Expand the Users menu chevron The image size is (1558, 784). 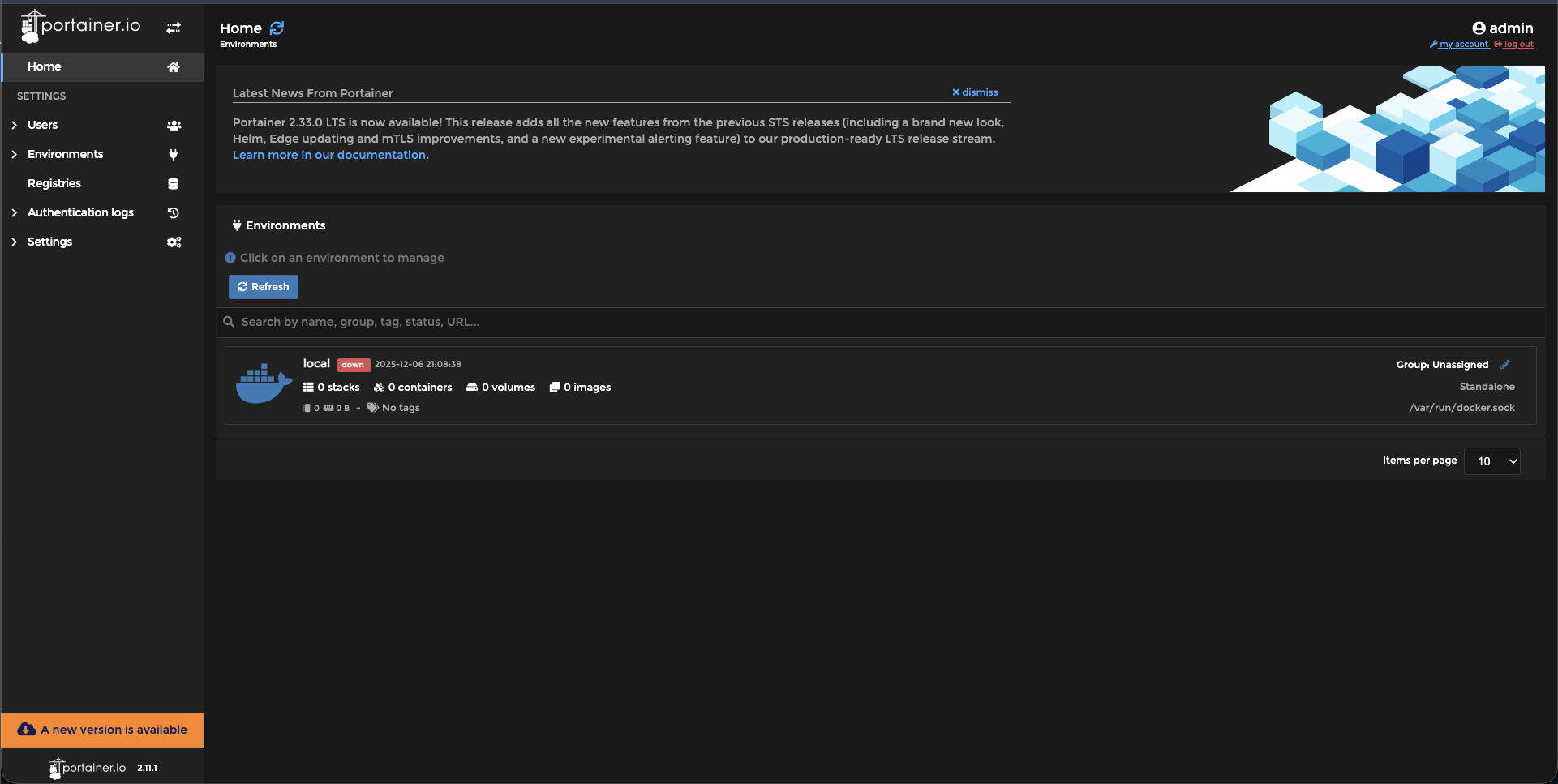pyautogui.click(x=14, y=126)
